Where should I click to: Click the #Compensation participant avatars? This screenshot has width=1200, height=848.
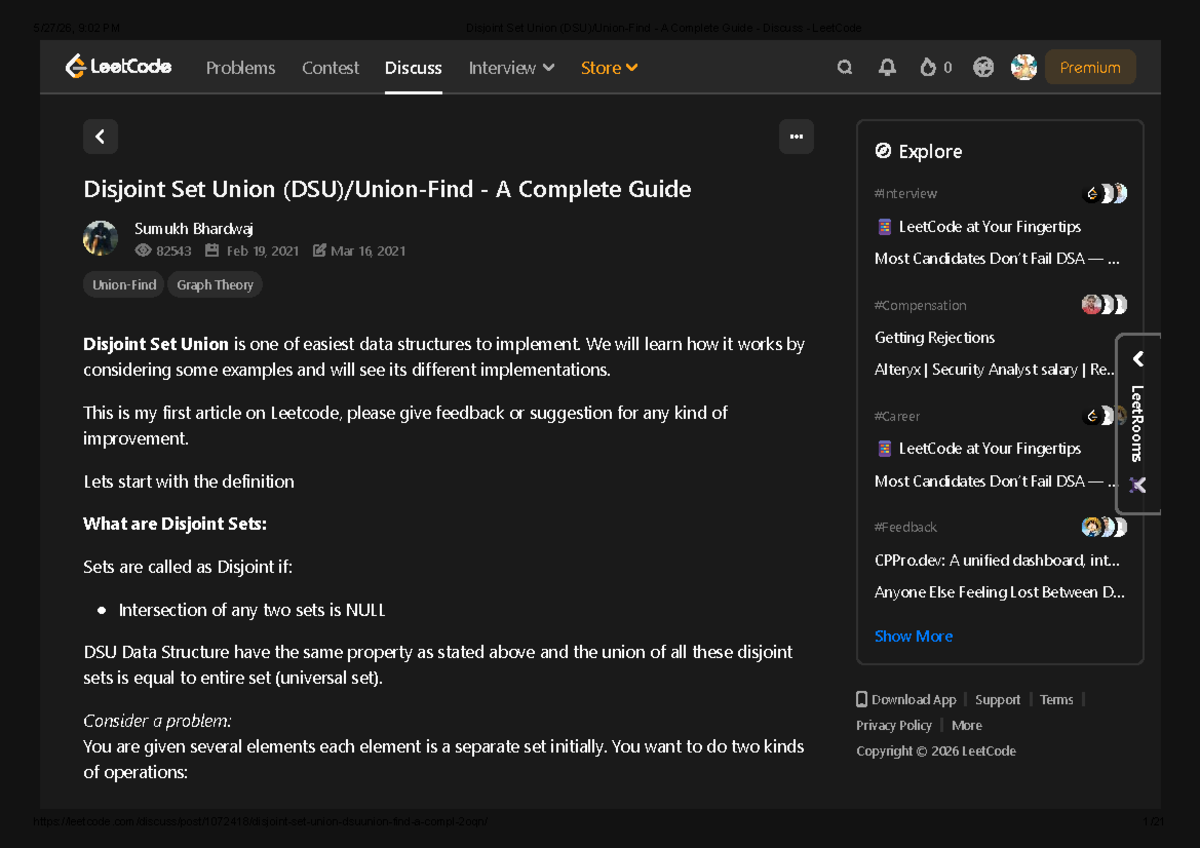tap(1106, 305)
